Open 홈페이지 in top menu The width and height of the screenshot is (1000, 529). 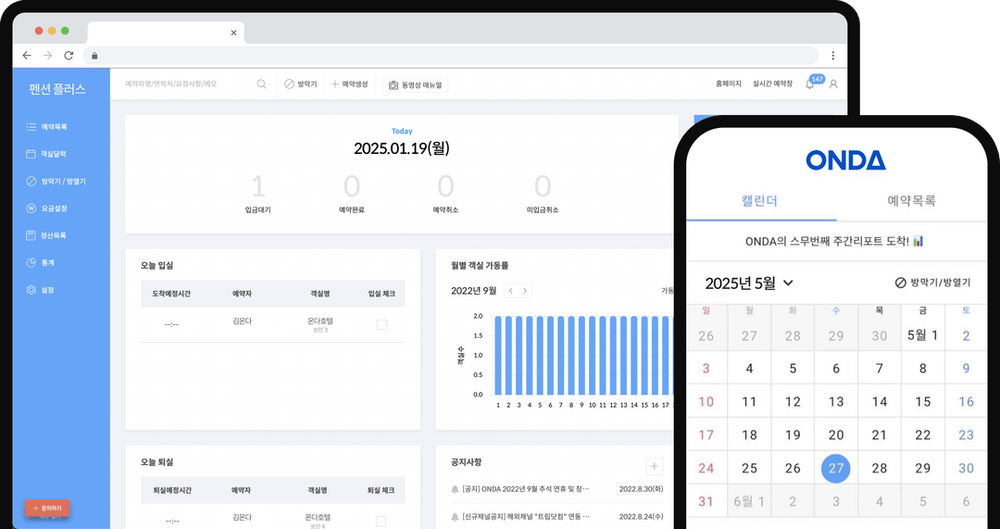click(x=728, y=84)
